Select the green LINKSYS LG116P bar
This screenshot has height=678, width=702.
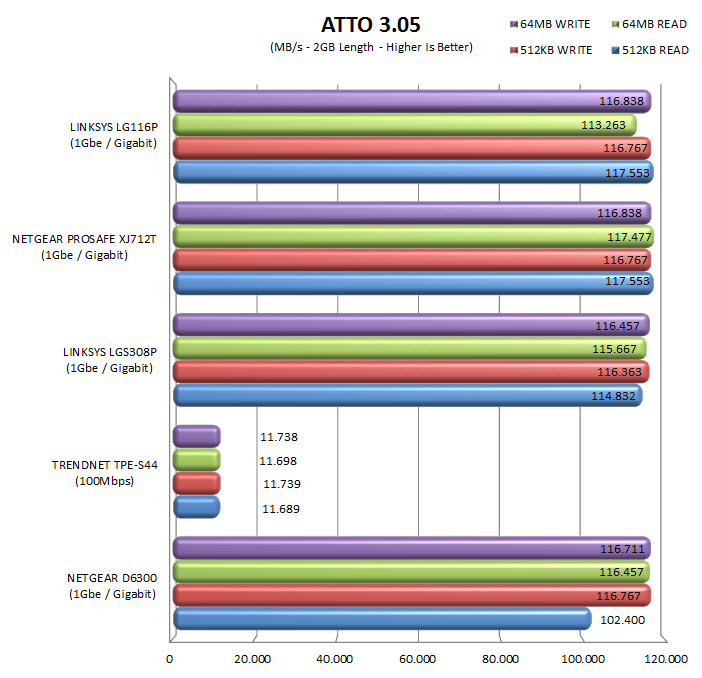(405, 125)
